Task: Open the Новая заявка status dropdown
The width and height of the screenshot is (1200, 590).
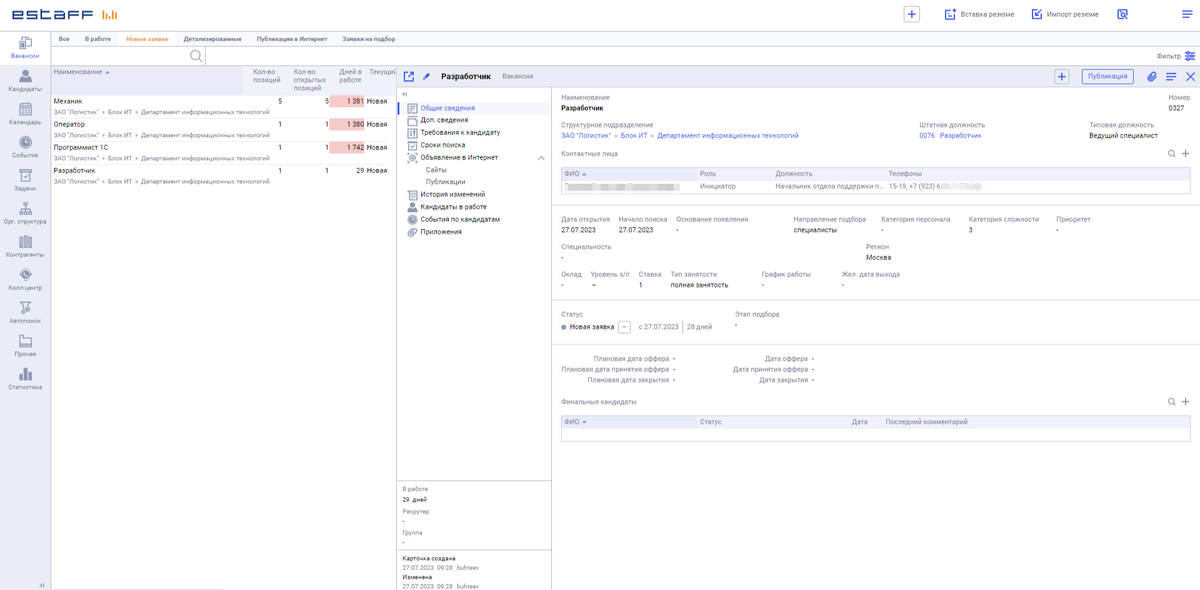Action: click(x=624, y=327)
